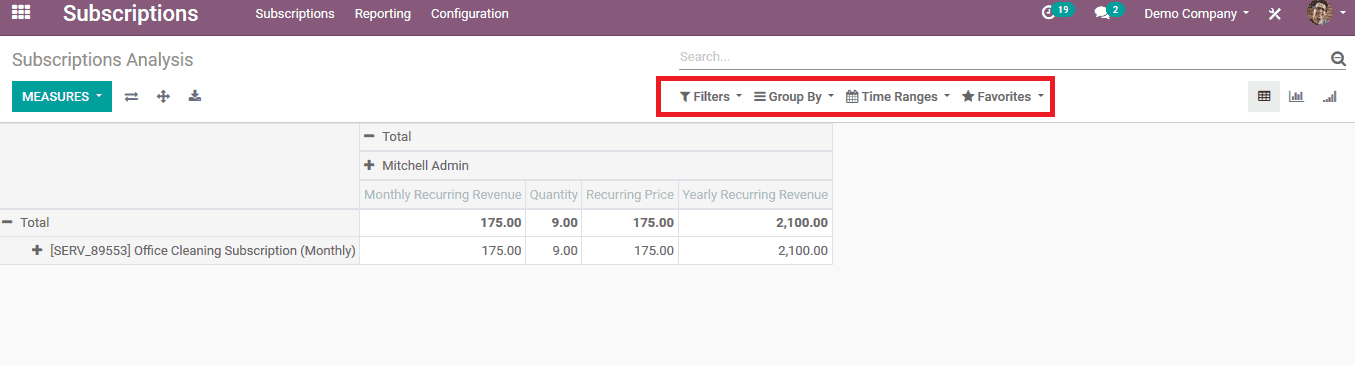Click Office Cleaning row 2,100.00 cell
The height and width of the screenshot is (365, 1355).
point(755,251)
